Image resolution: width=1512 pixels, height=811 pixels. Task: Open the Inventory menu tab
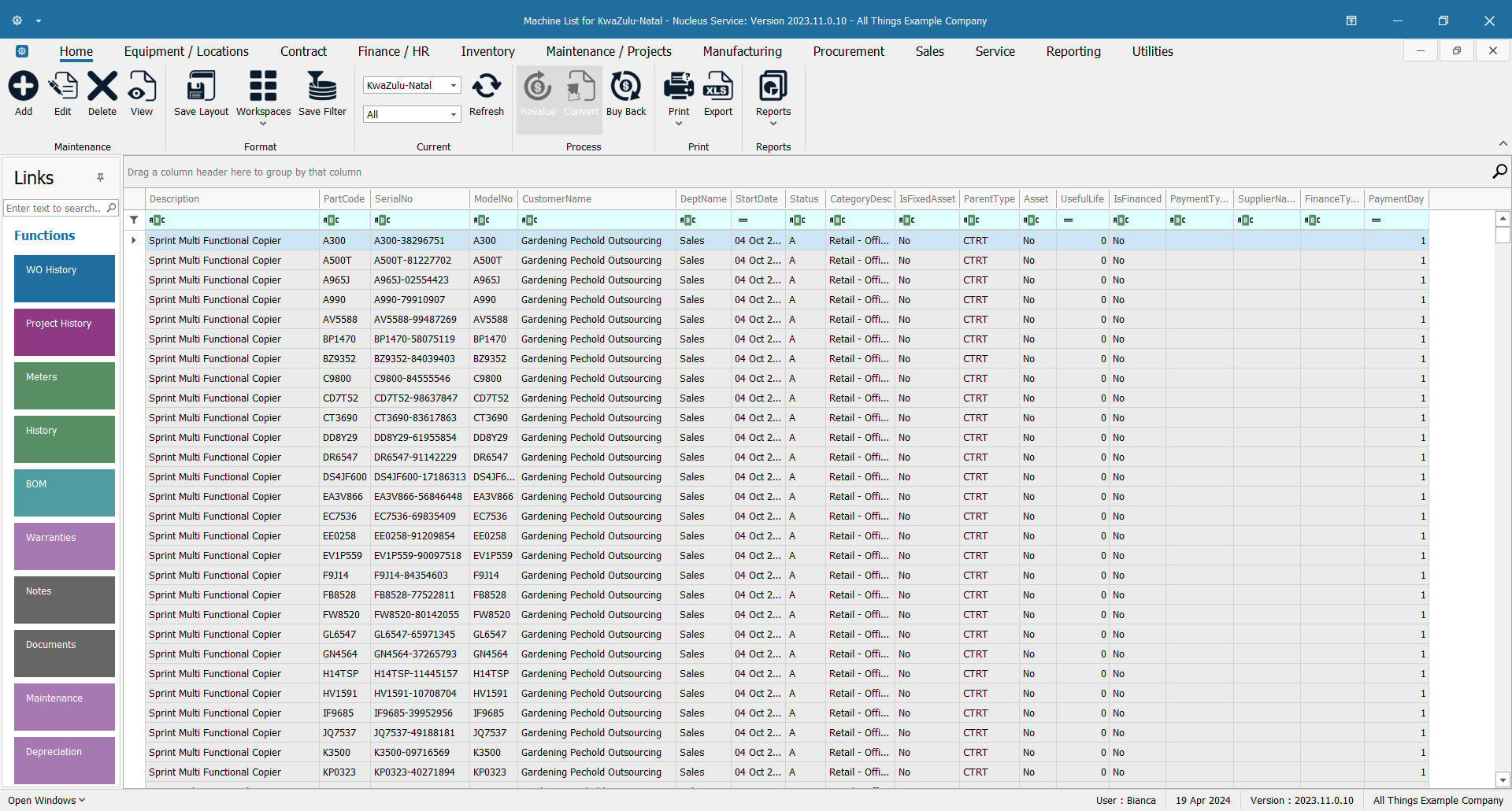pos(487,51)
